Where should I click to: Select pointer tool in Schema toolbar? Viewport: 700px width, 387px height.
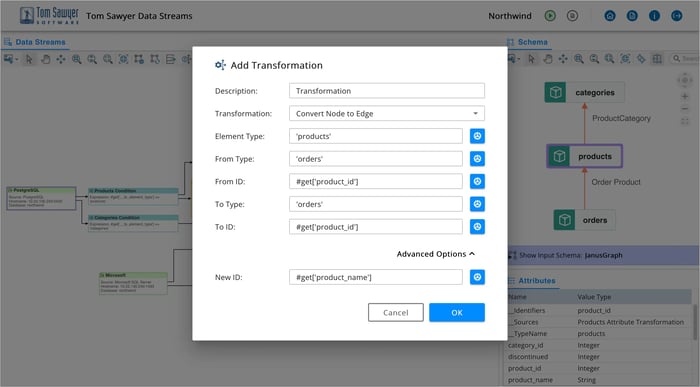click(531, 58)
